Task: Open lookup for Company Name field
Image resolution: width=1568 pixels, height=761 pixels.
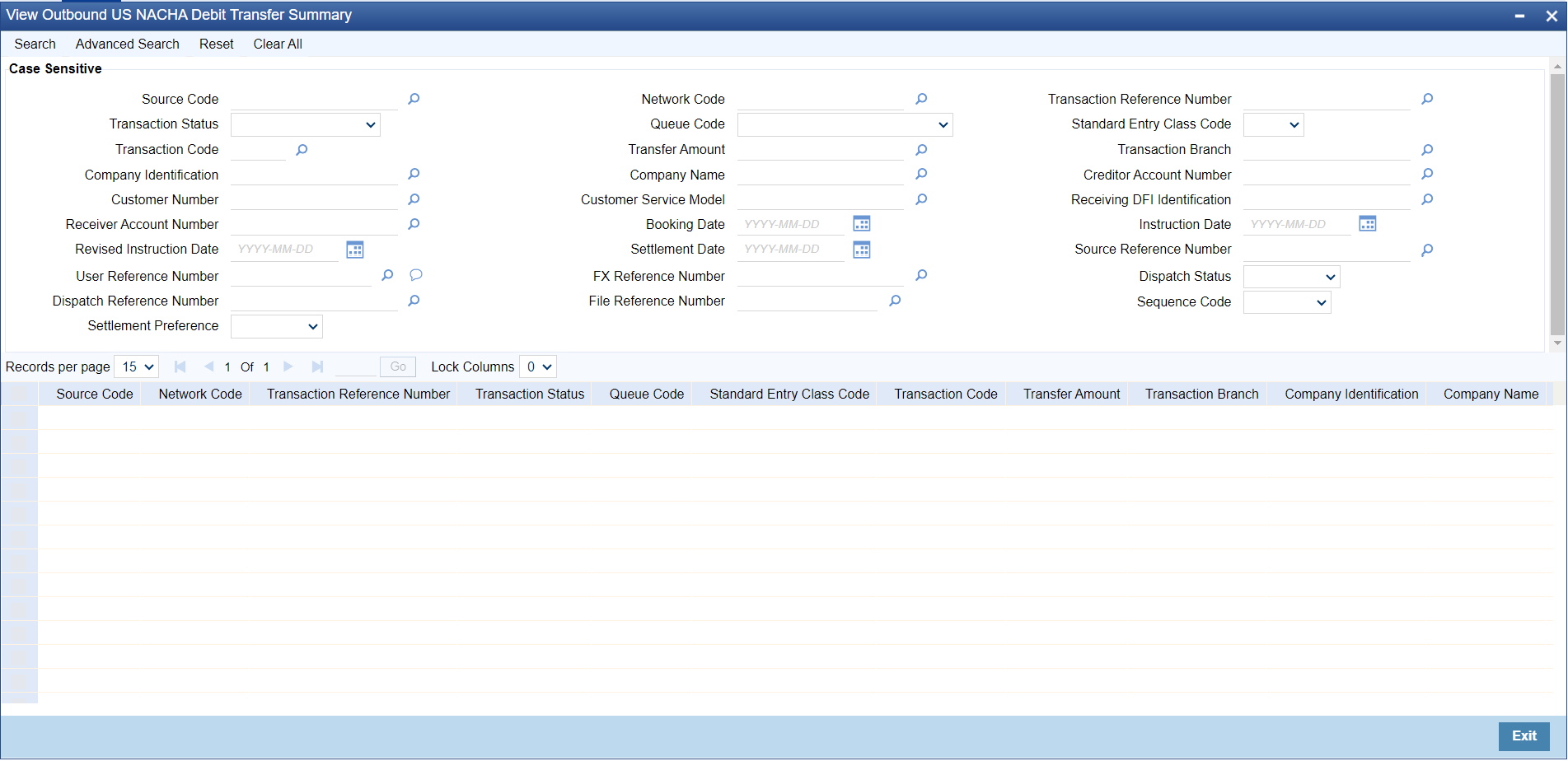Action: (x=921, y=175)
